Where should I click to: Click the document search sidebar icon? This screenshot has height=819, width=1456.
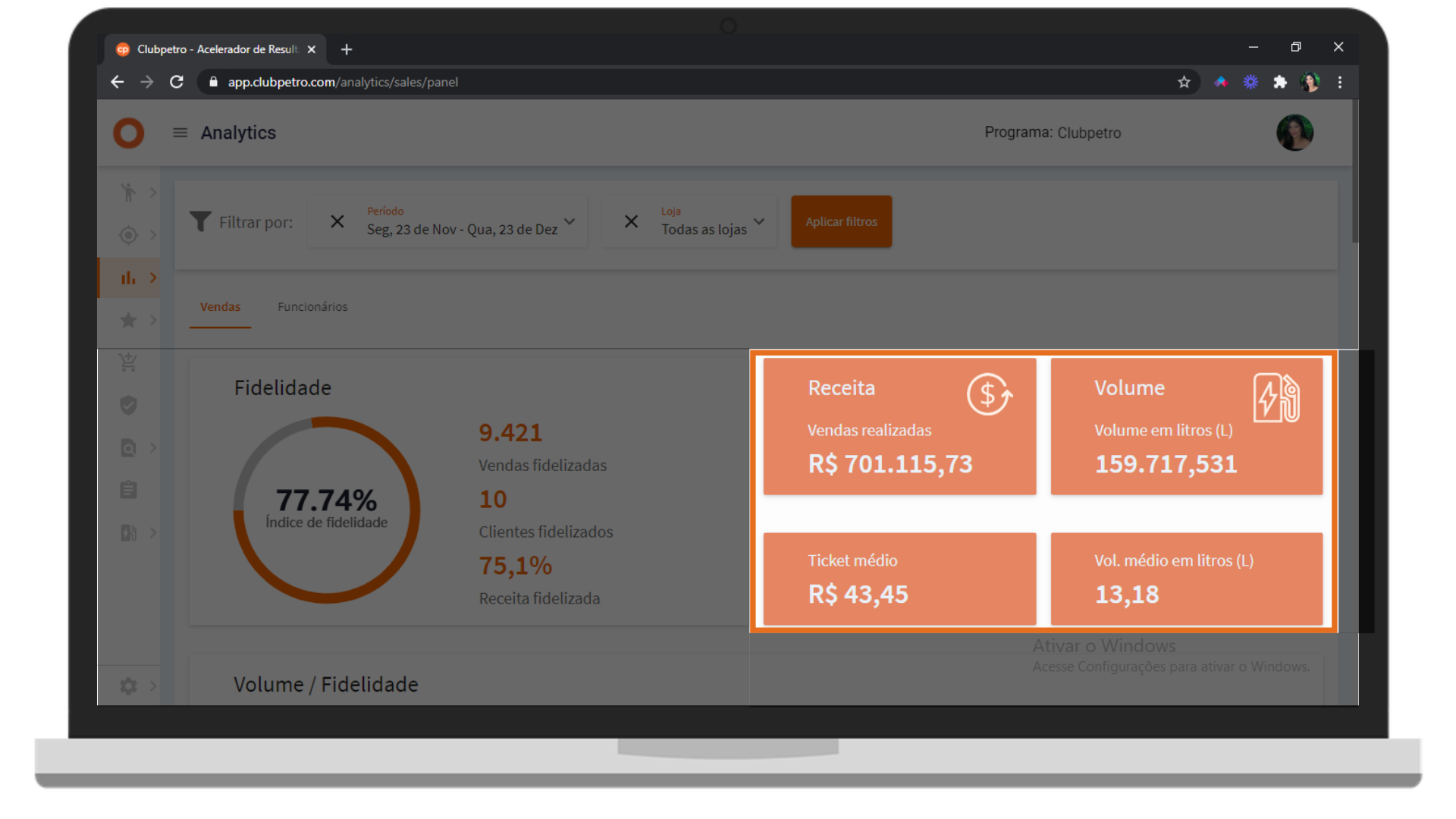pyautogui.click(x=128, y=447)
